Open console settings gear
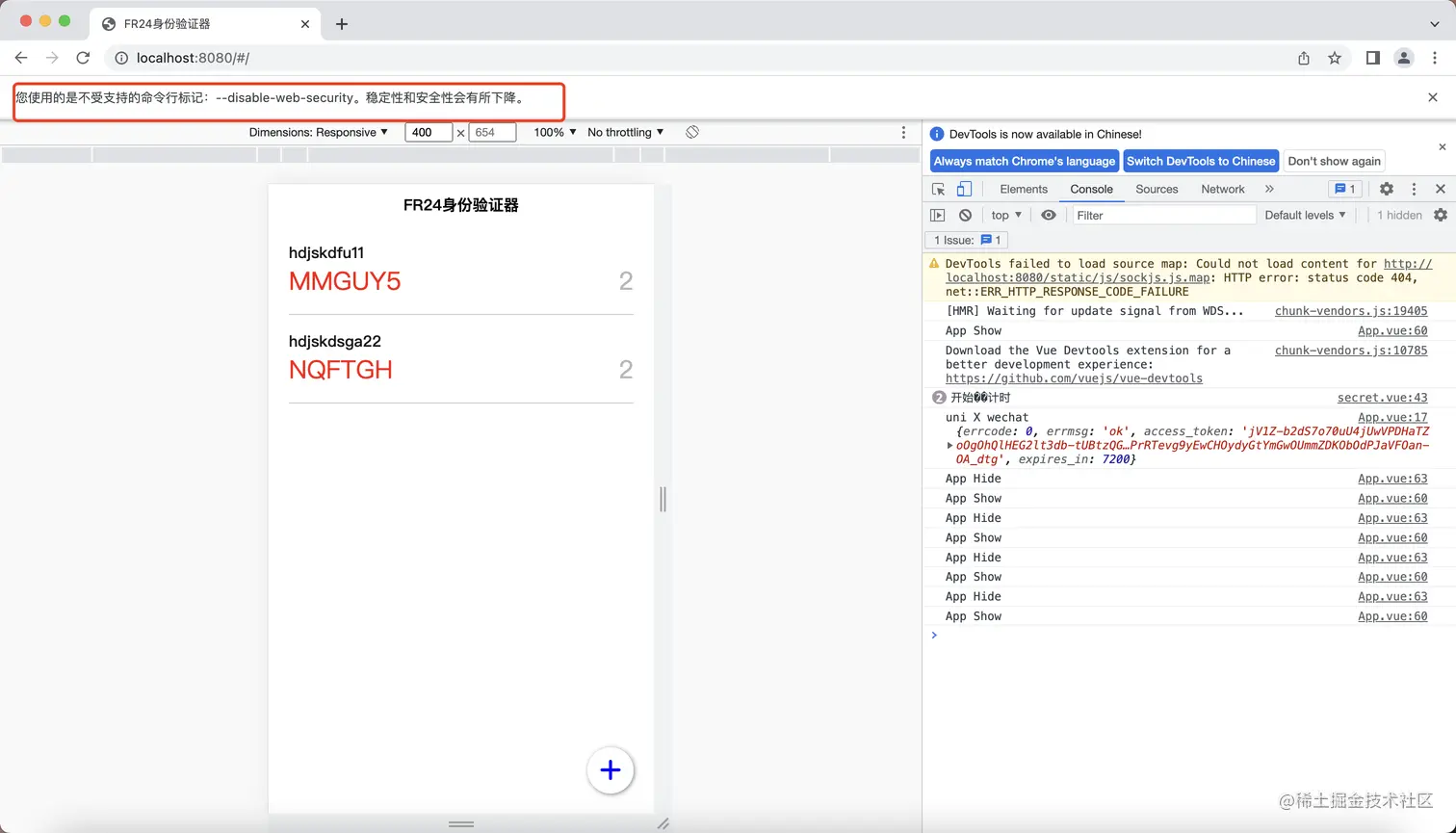Image resolution: width=1456 pixels, height=833 pixels. tap(1441, 215)
